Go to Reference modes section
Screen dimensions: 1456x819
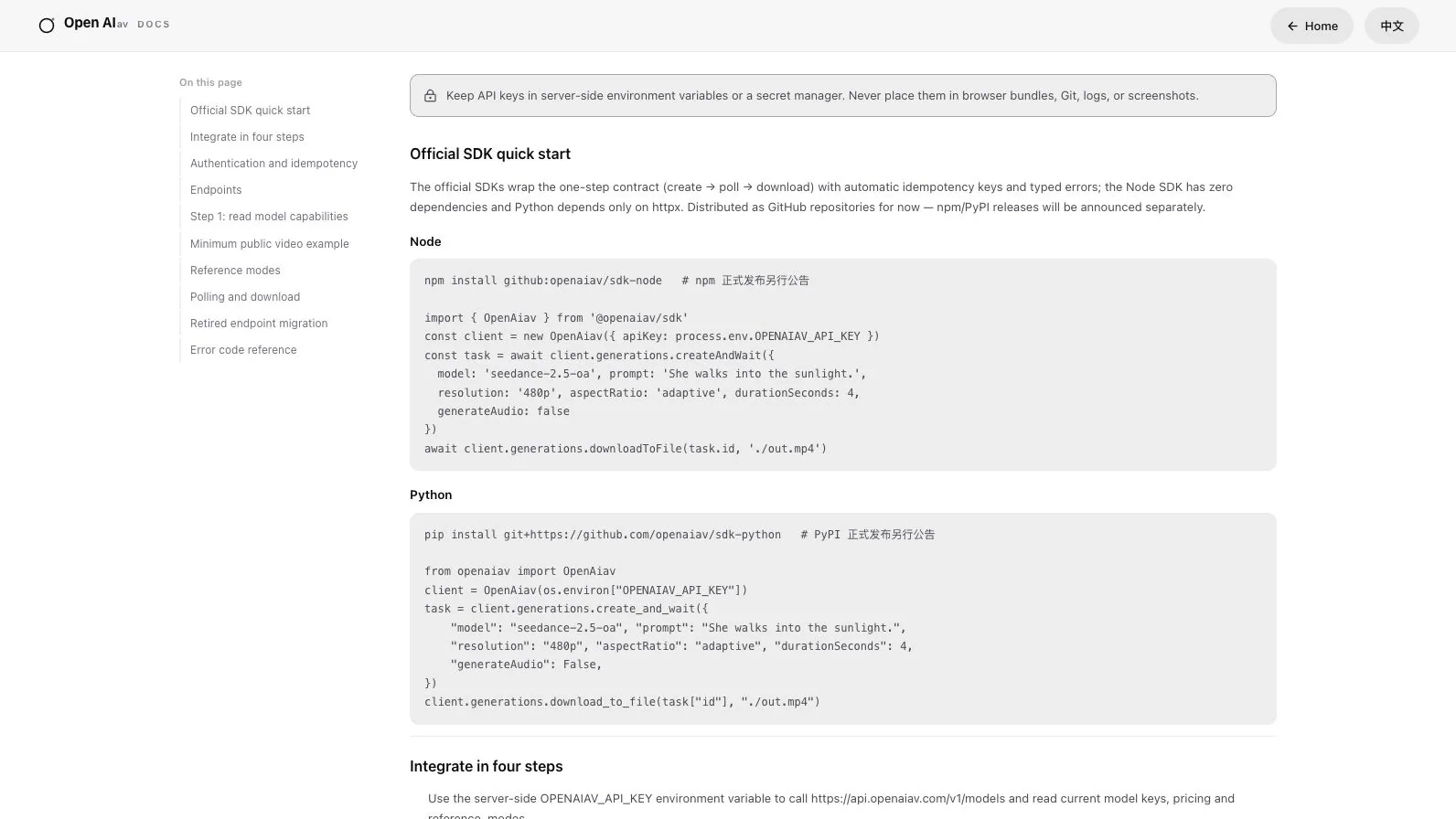click(235, 271)
